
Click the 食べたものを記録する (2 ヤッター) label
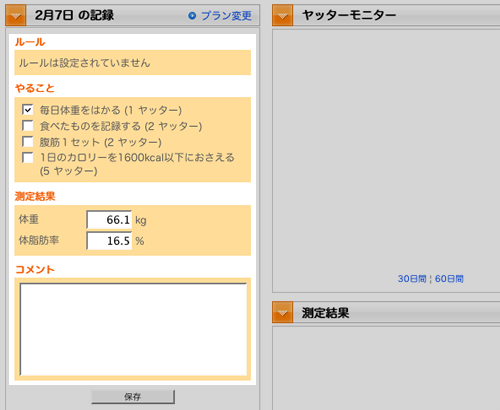[121, 126]
